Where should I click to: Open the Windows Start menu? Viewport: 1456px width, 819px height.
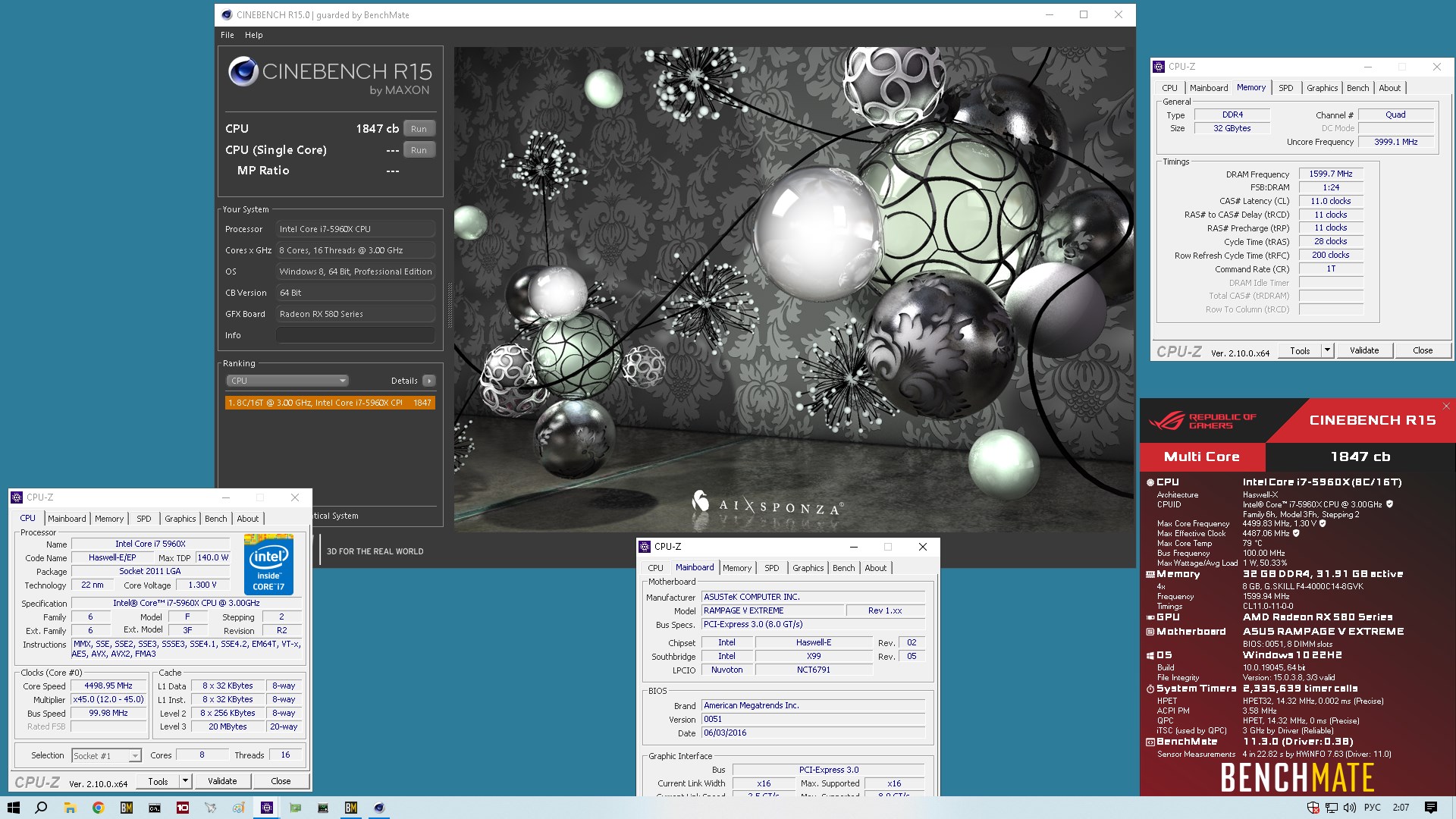click(13, 808)
